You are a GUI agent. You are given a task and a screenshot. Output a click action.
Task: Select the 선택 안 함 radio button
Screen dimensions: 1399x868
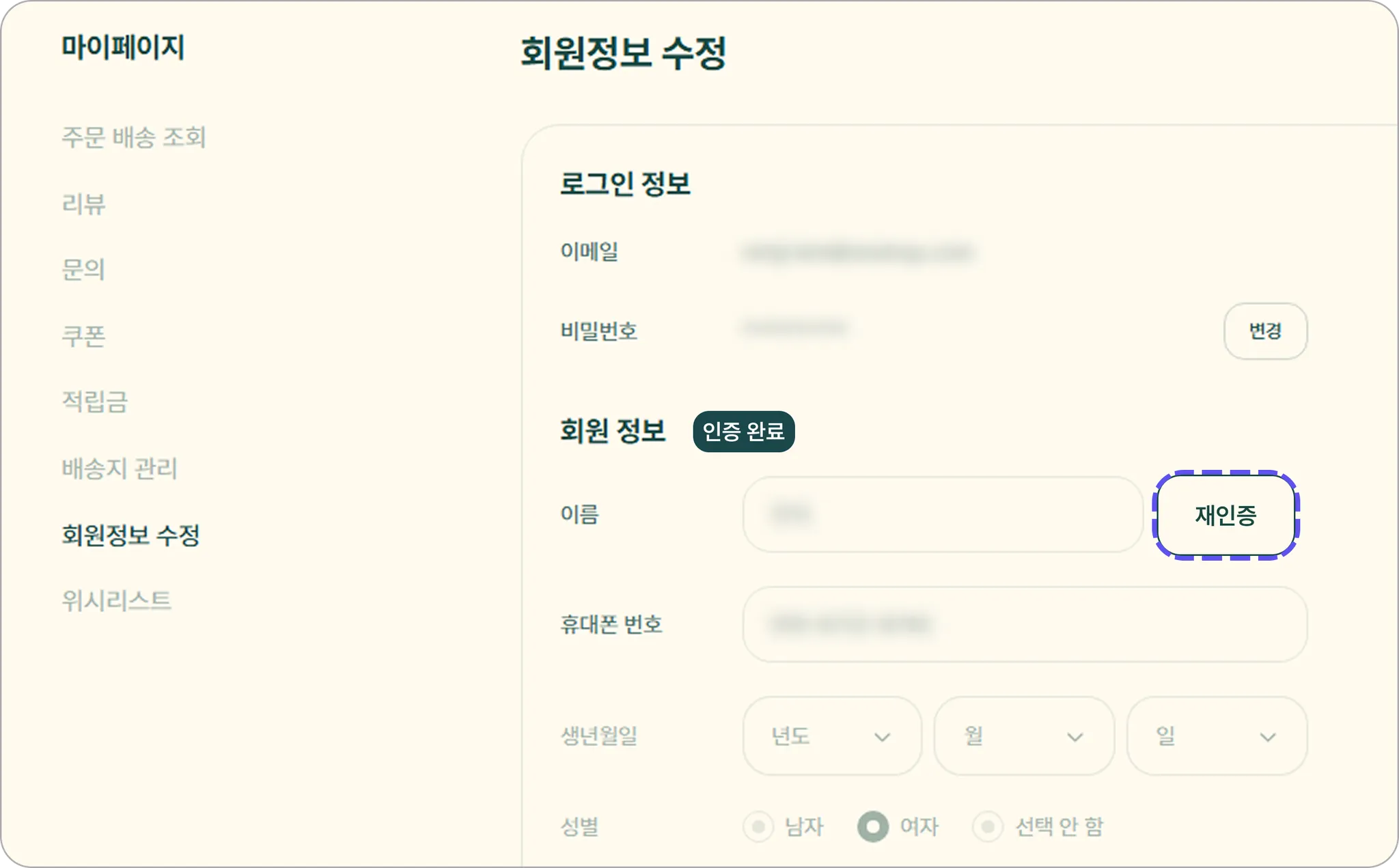pos(988,827)
